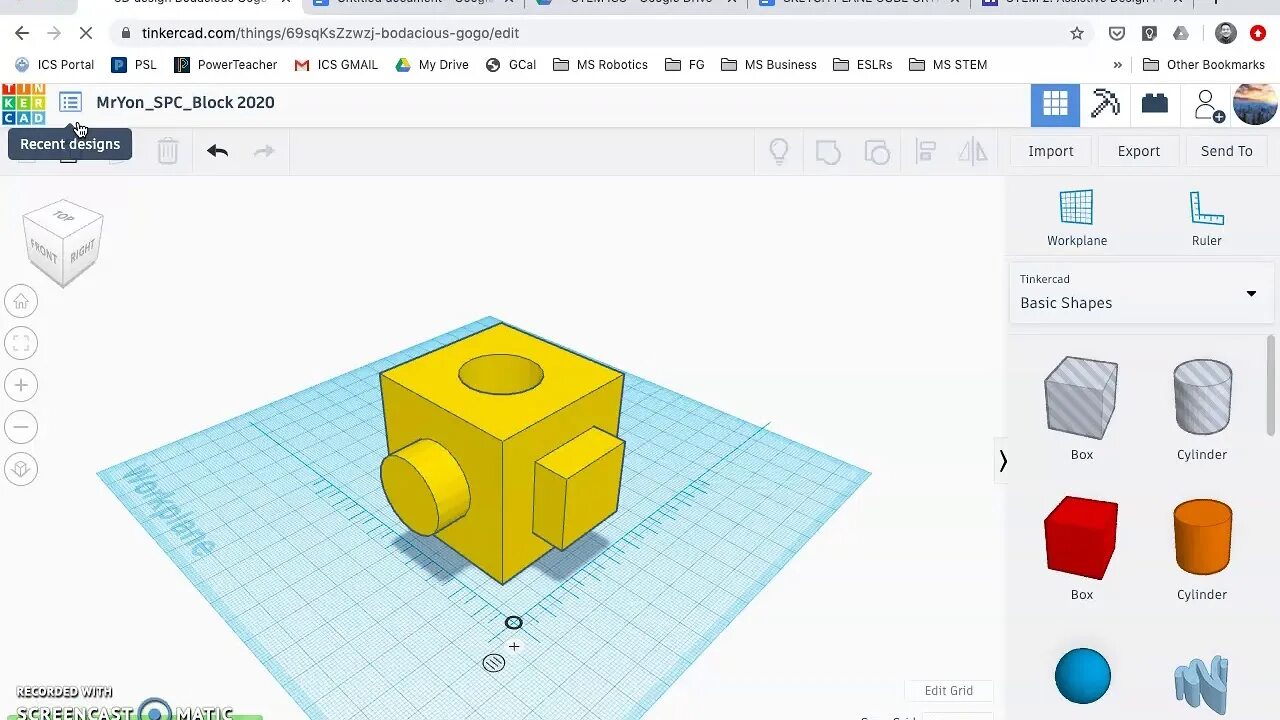This screenshot has height=720, width=1280.
Task: Open the MS STEM bookmark folder
Action: click(948, 65)
